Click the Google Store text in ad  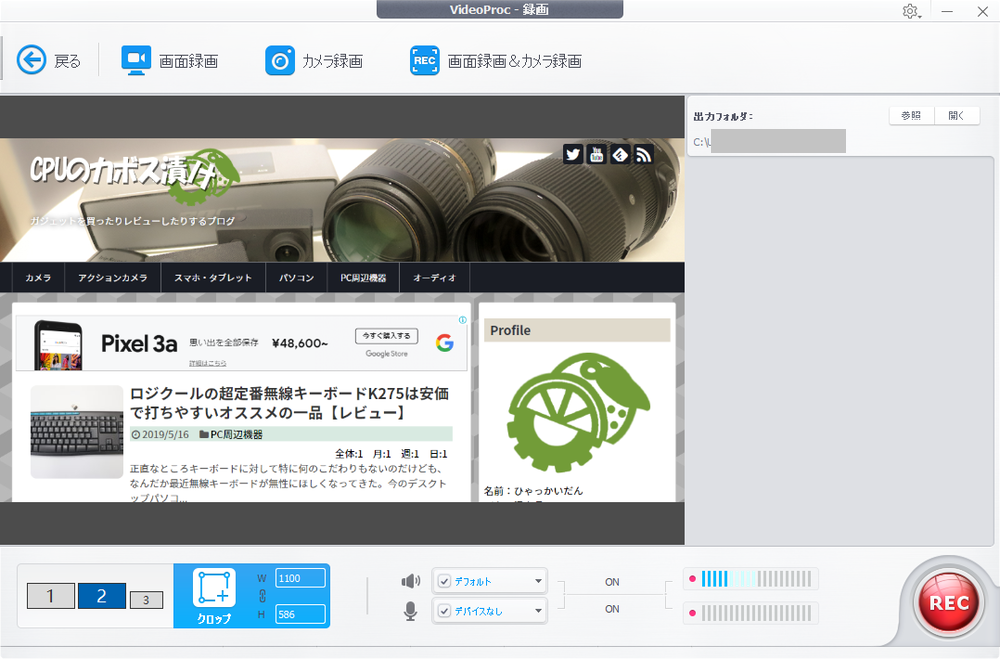point(386,353)
